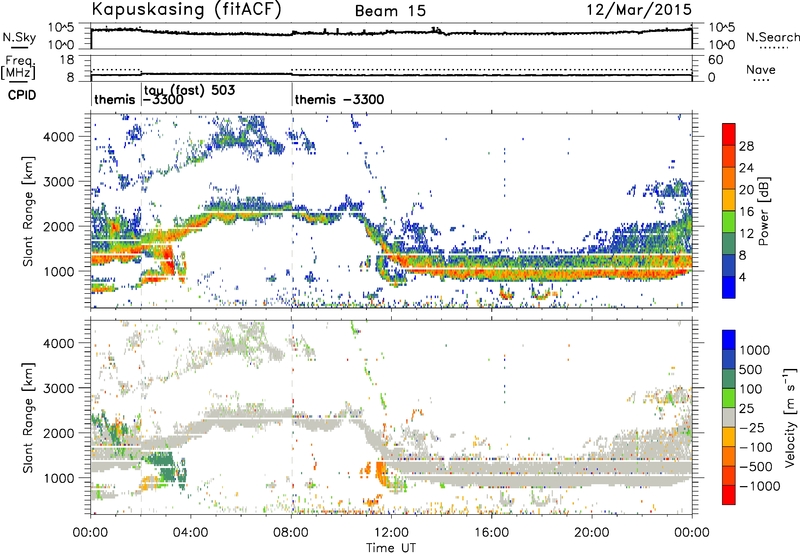
Task: Click 4000 range tick on power panel
Action: click(58, 137)
